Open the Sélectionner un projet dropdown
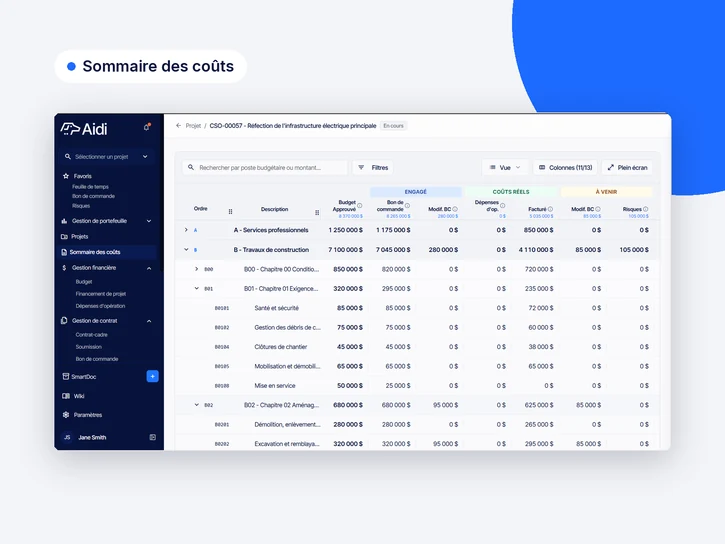Image resolution: width=725 pixels, height=544 pixels. [x=106, y=157]
